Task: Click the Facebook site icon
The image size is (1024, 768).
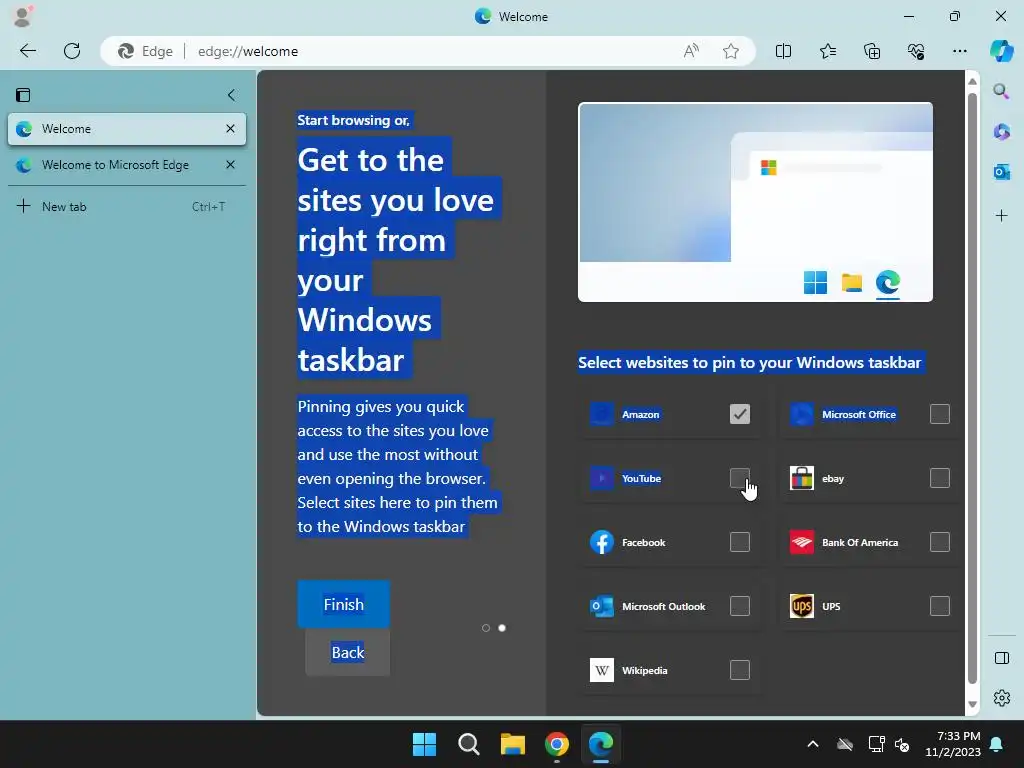Action: [601, 542]
